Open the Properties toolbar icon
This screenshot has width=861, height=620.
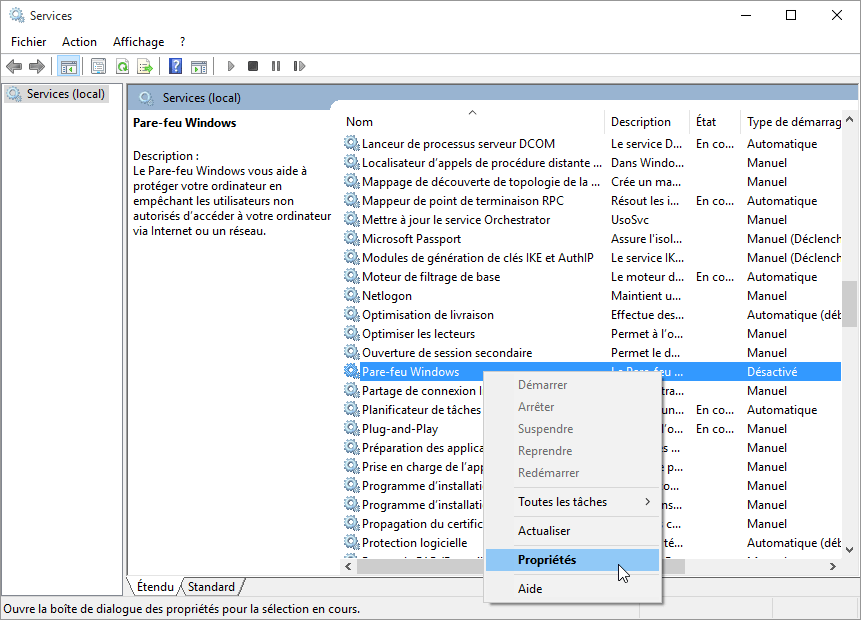click(98, 66)
